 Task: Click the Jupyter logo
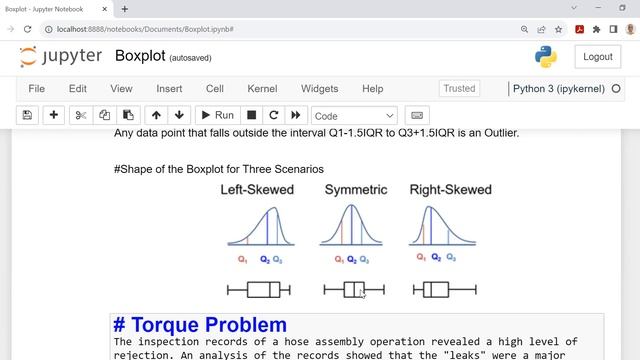pos(60,56)
